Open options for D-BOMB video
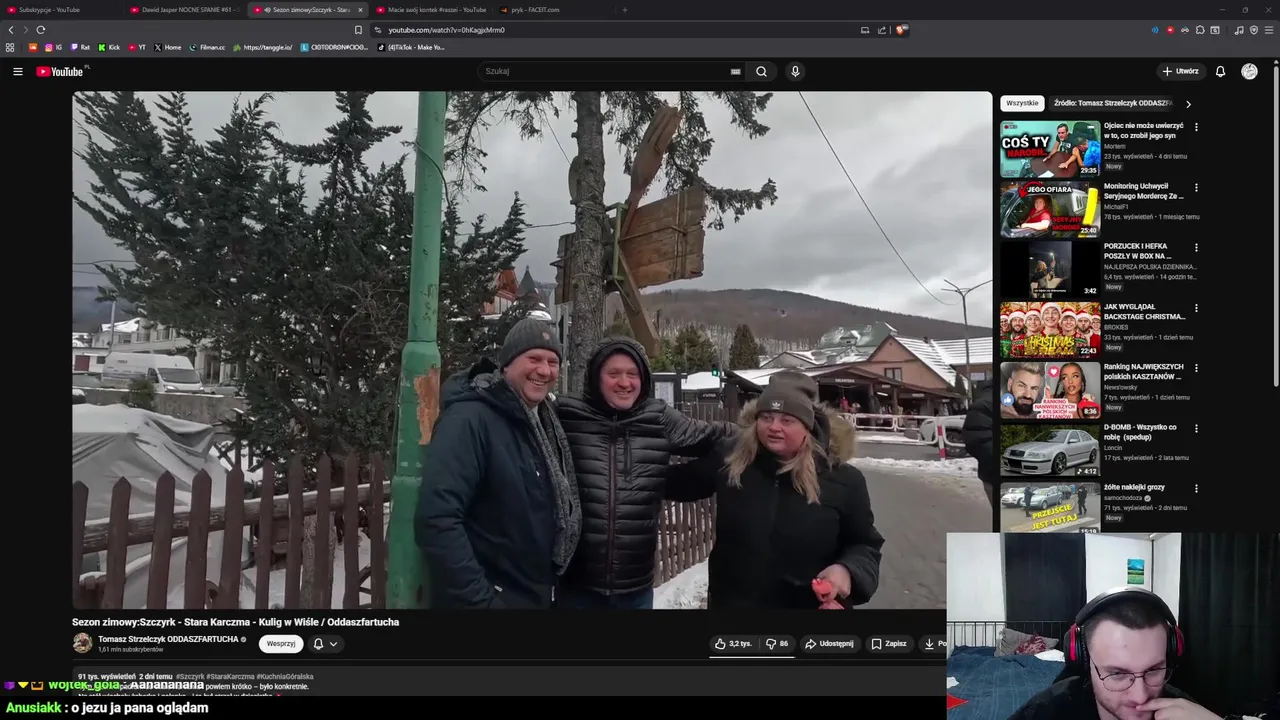 (1196, 428)
